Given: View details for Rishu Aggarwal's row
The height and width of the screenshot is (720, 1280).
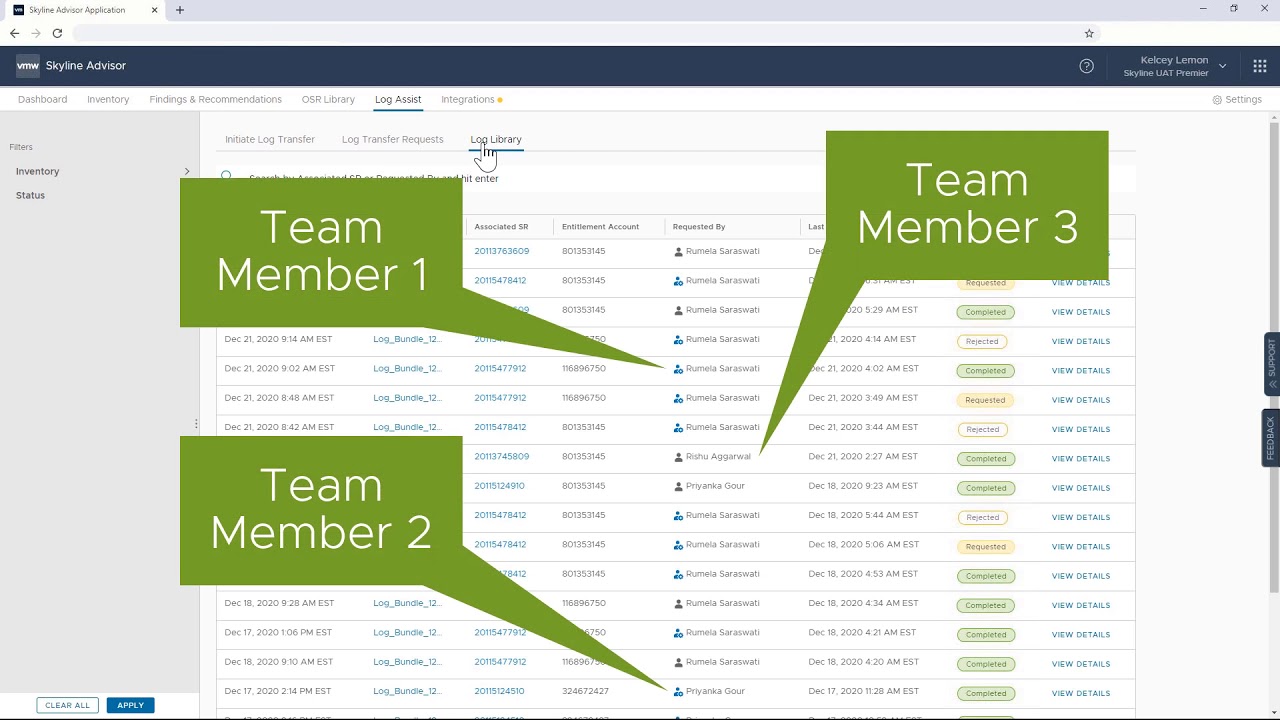Looking at the screenshot, I should (x=1080, y=459).
